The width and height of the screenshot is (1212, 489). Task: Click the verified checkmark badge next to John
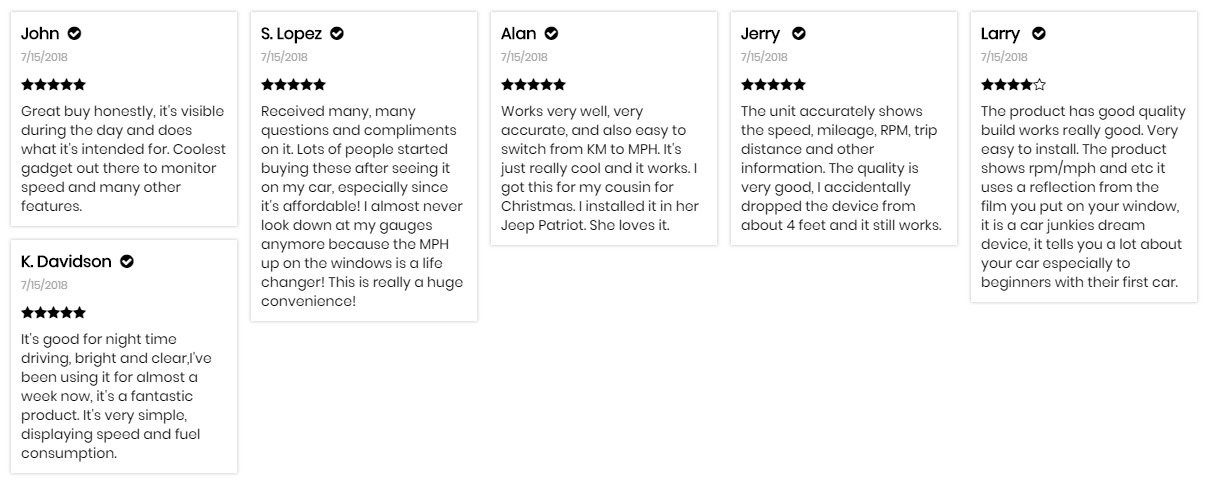coord(74,34)
